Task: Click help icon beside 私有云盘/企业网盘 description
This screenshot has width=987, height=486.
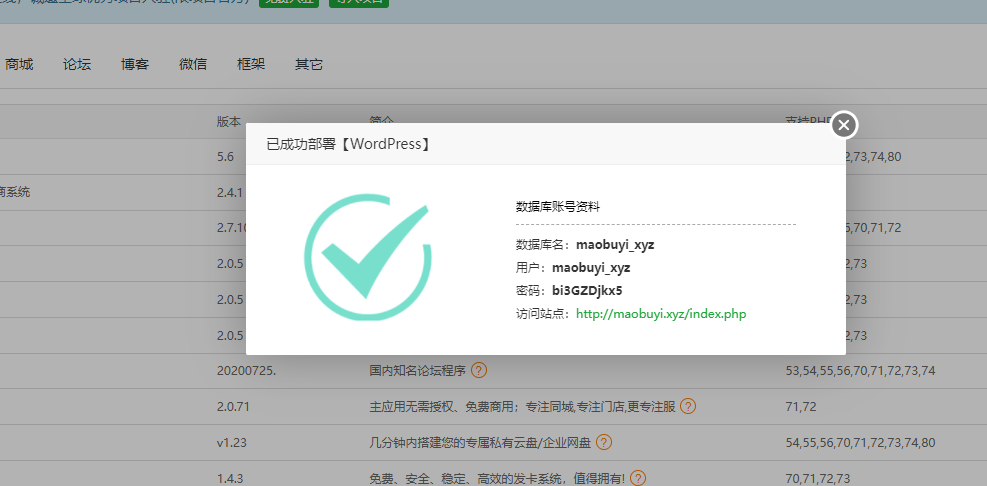Action: 604,442
